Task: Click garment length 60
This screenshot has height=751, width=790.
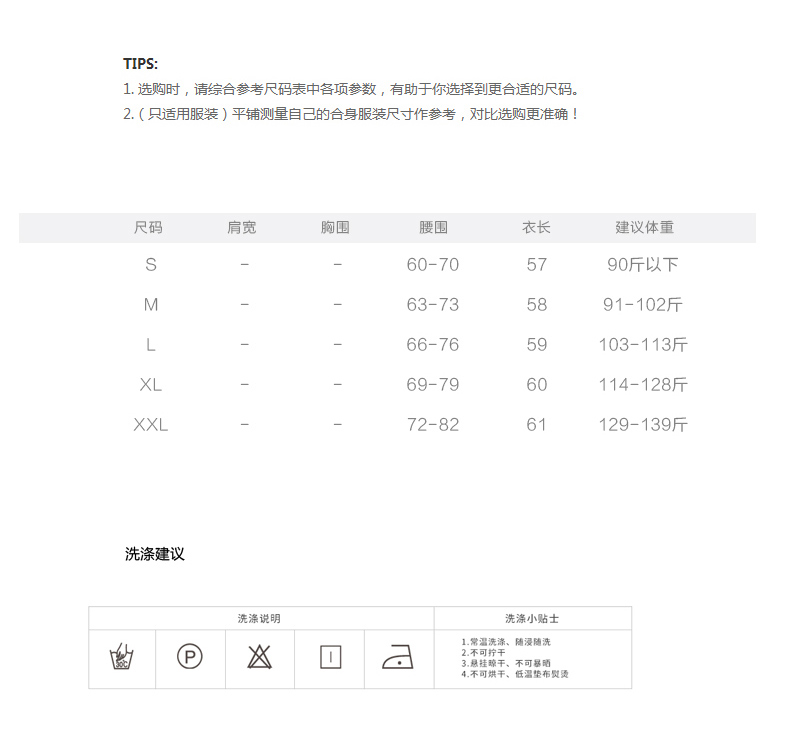Action: pyautogui.click(x=537, y=385)
